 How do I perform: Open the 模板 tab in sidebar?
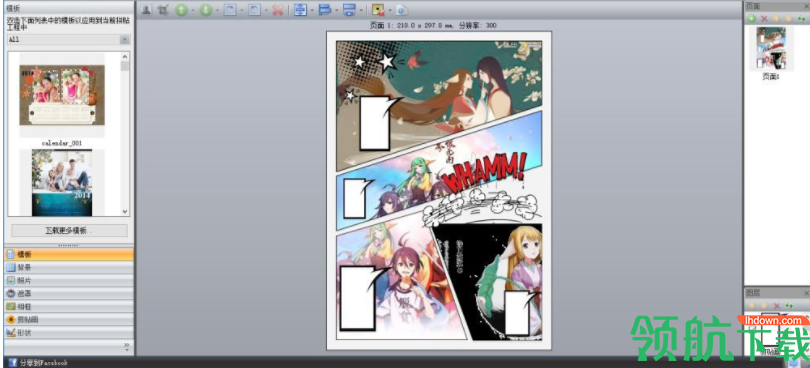69,254
